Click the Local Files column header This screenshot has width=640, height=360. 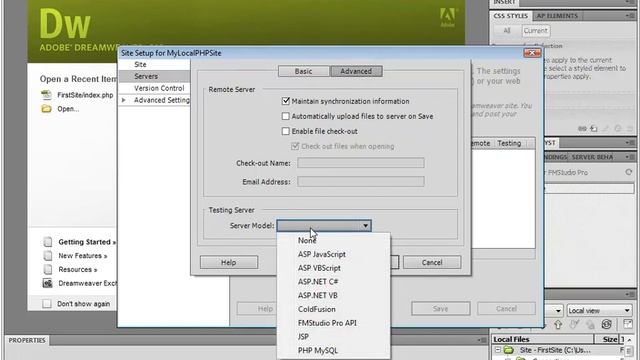pos(542,339)
